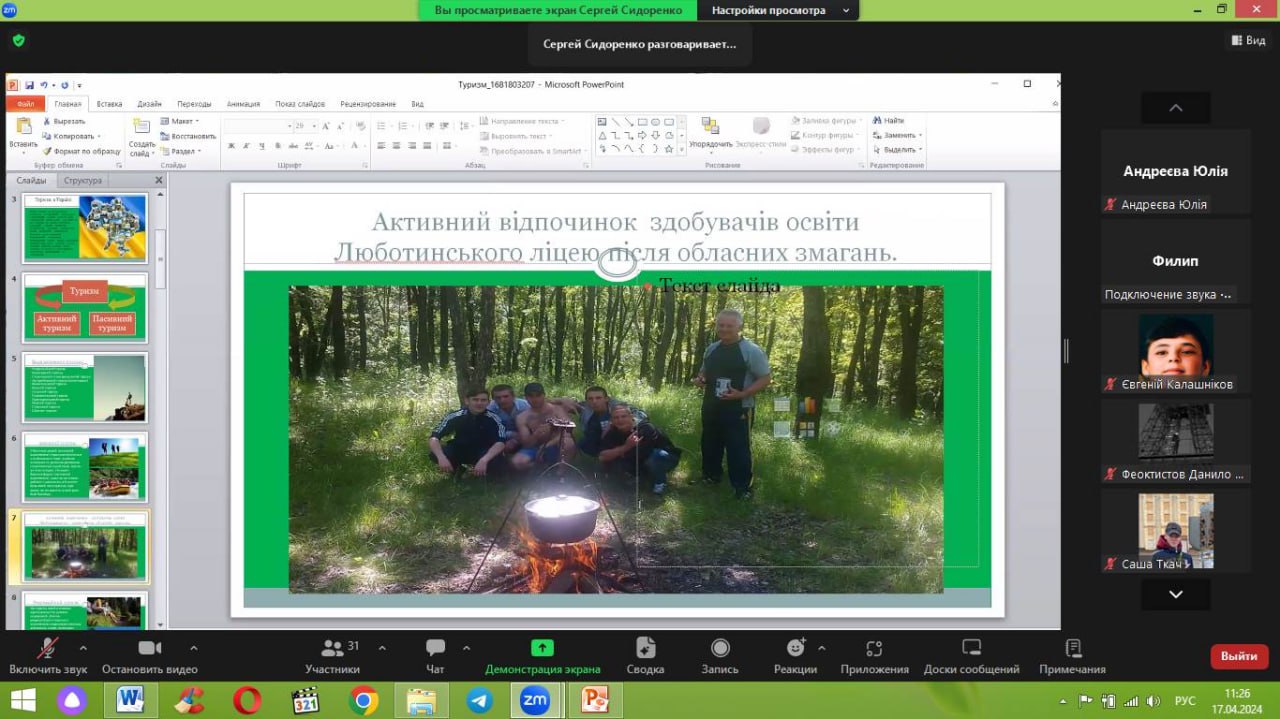This screenshot has height=719, width=1280.
Task: Unmute with the Включить звук microphone icon
Action: 47,647
